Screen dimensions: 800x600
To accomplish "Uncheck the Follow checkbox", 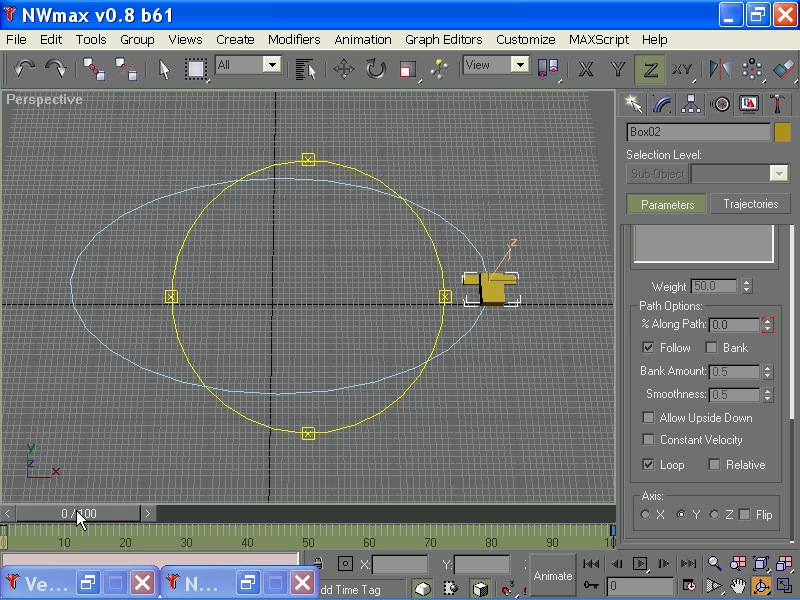I will coord(648,348).
